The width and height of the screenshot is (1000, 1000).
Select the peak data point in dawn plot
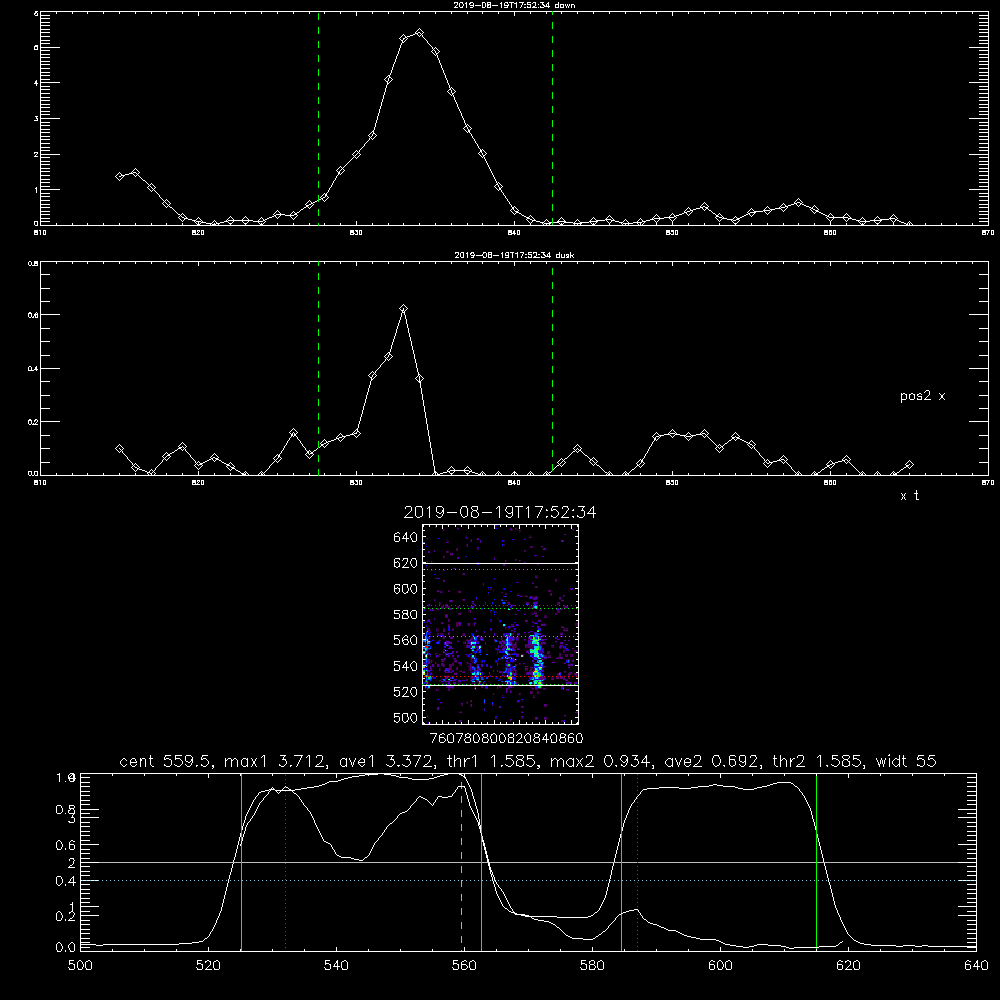click(419, 33)
